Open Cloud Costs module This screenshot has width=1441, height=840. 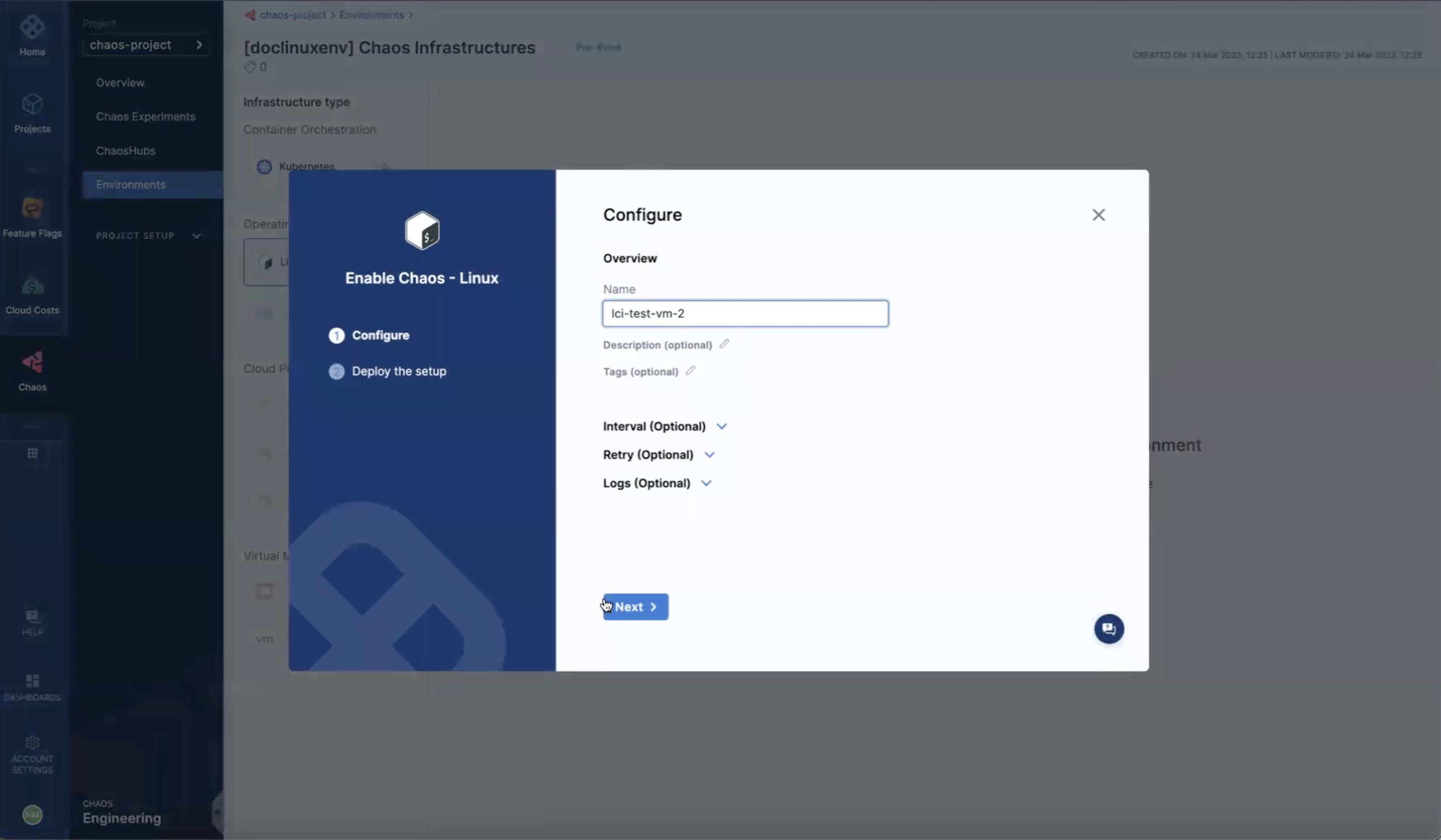32,295
